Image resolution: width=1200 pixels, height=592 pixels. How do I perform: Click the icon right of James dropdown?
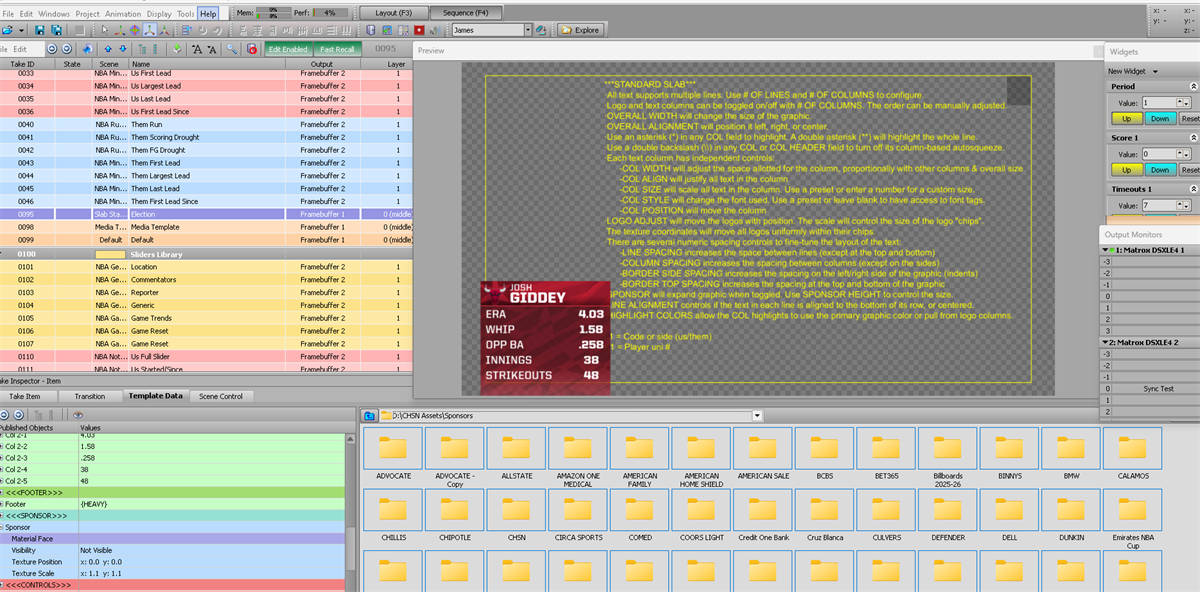tap(541, 30)
